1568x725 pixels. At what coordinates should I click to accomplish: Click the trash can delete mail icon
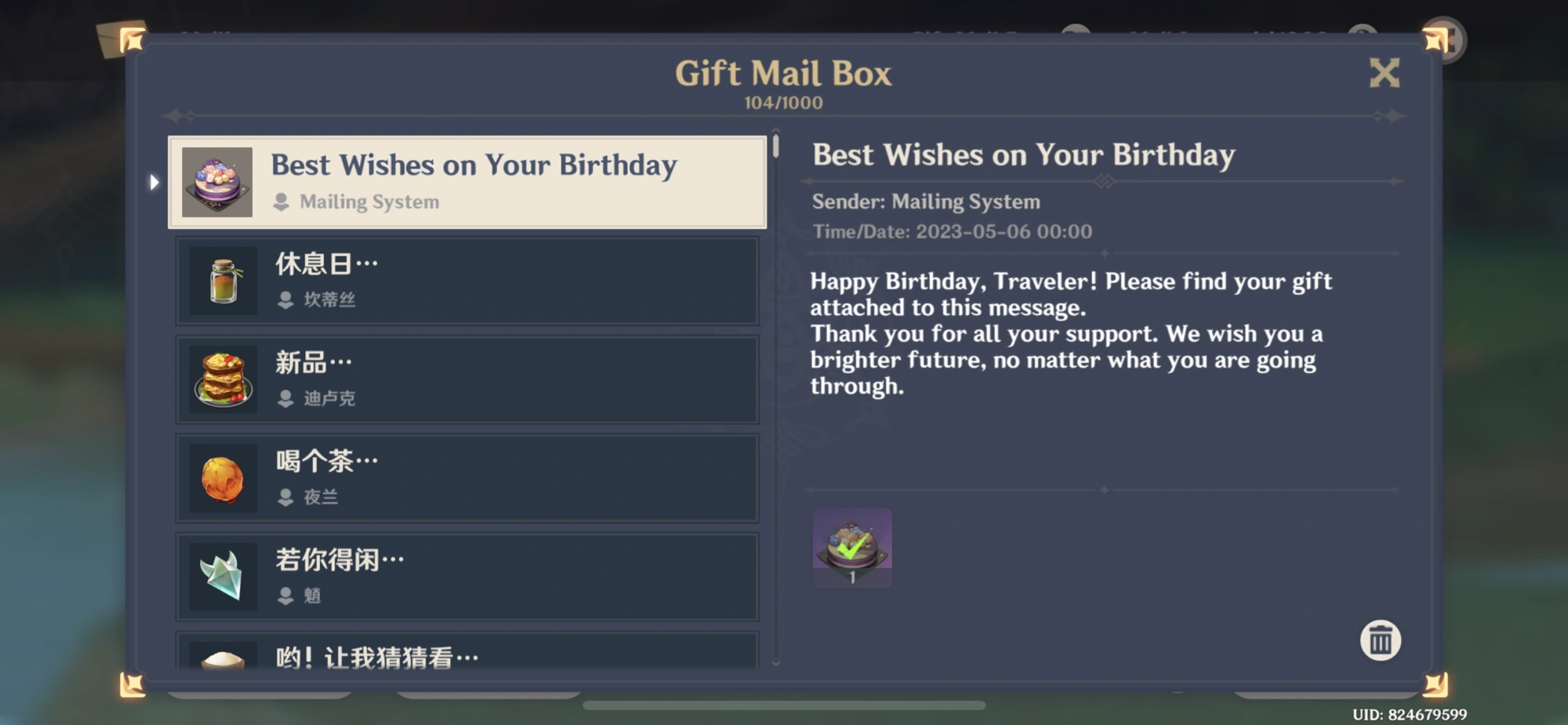(x=1380, y=640)
